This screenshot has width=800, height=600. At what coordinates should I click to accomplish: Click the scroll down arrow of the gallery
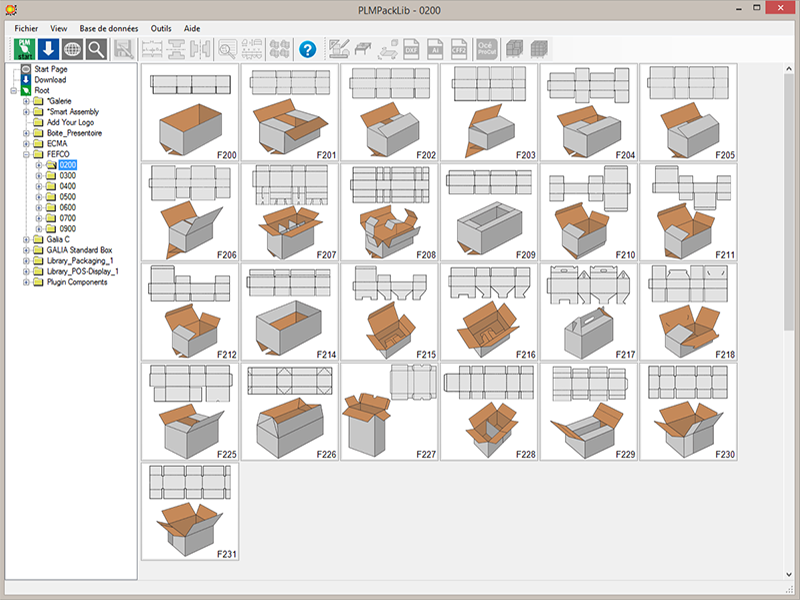point(788,574)
